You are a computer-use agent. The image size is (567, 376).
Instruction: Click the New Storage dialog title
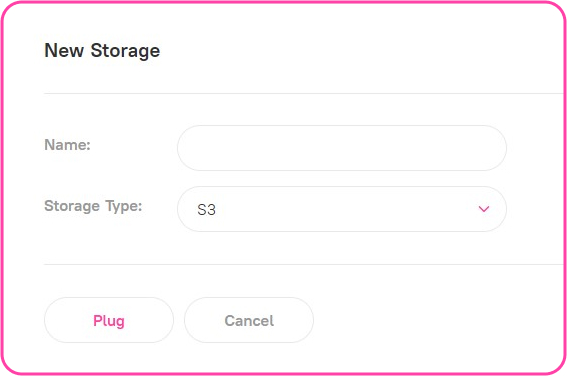point(102,50)
